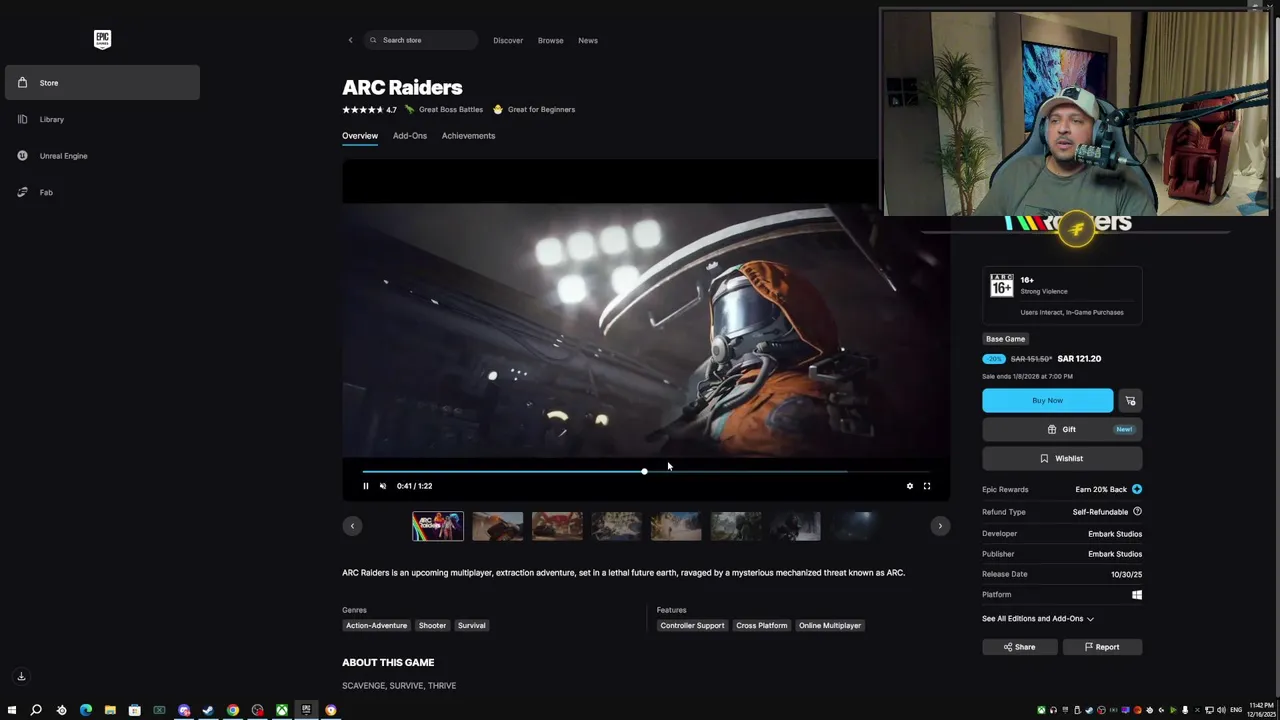The width and height of the screenshot is (1280, 720).
Task: Click the Buy Now button
Action: (x=1047, y=401)
